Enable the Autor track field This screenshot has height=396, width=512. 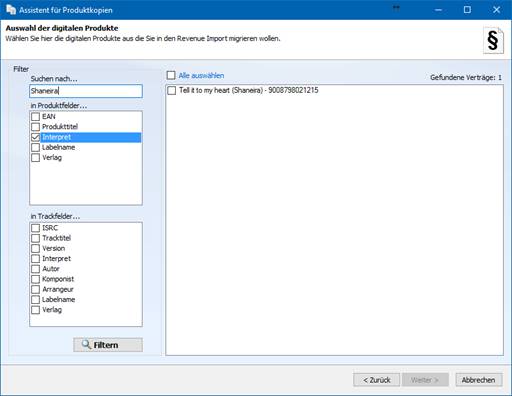(35, 269)
